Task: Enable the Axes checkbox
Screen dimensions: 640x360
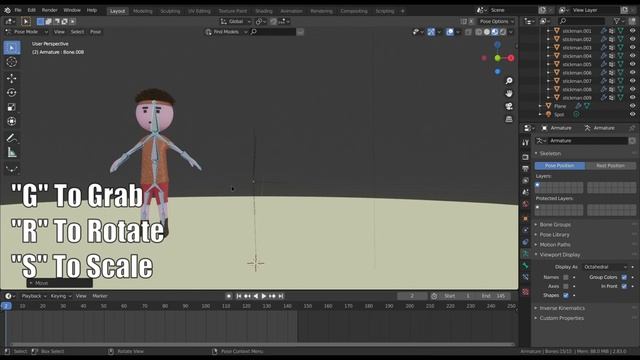Action: (566, 286)
